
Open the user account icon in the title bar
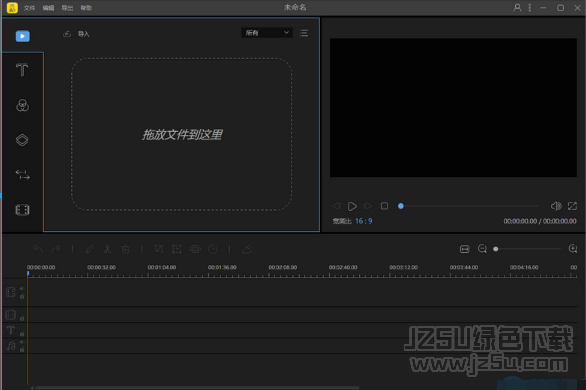pyautogui.click(x=517, y=7)
